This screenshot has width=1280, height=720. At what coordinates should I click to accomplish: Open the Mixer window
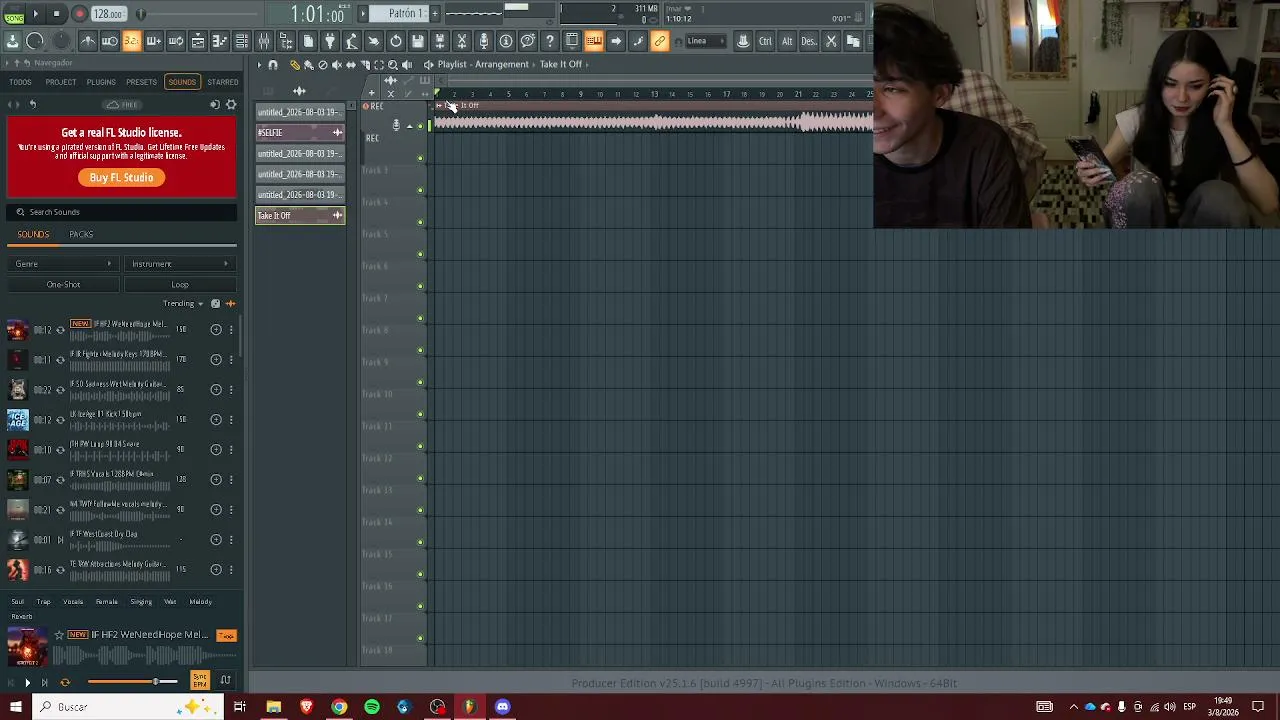click(264, 41)
